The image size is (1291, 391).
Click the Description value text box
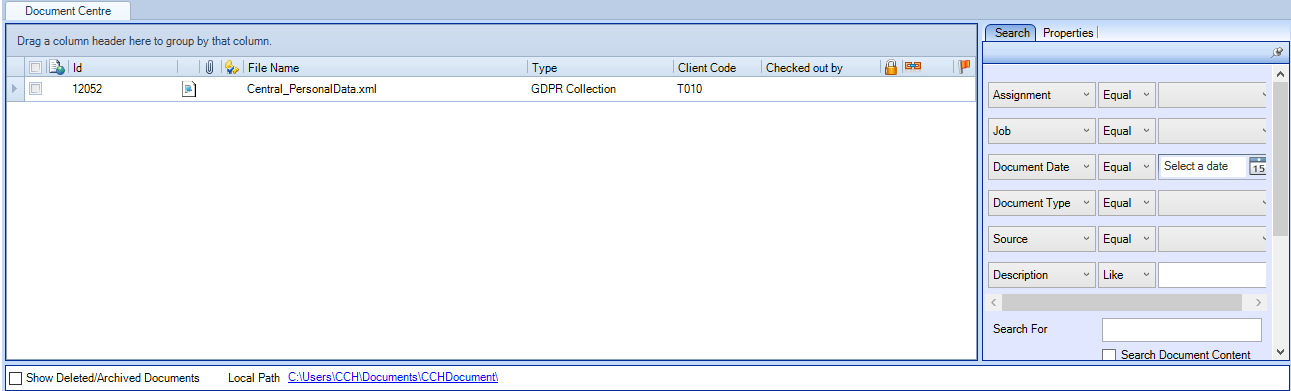[x=1212, y=275]
